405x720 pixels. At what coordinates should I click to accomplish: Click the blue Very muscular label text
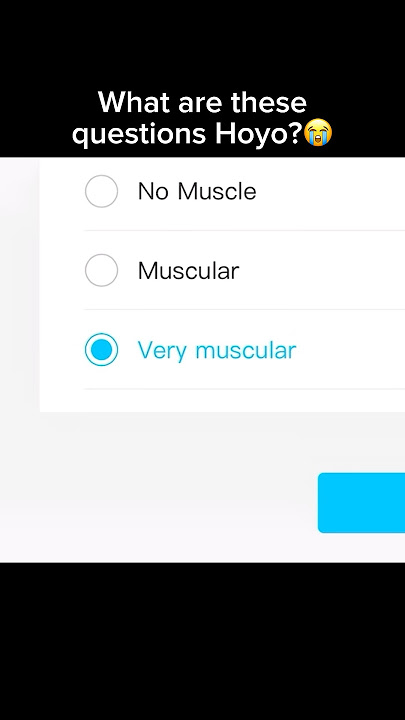coord(217,350)
